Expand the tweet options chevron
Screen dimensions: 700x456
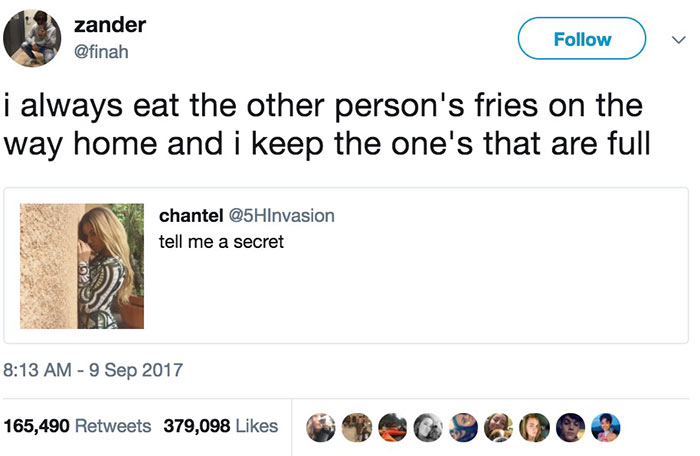click(676, 40)
